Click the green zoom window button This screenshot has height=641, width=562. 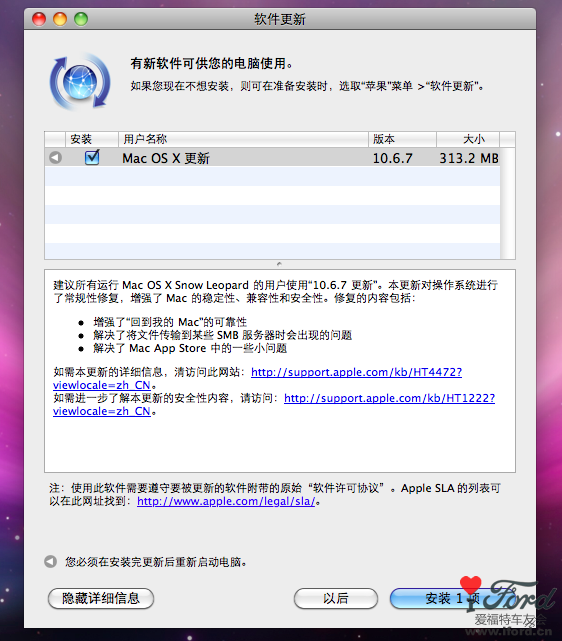tap(81, 19)
